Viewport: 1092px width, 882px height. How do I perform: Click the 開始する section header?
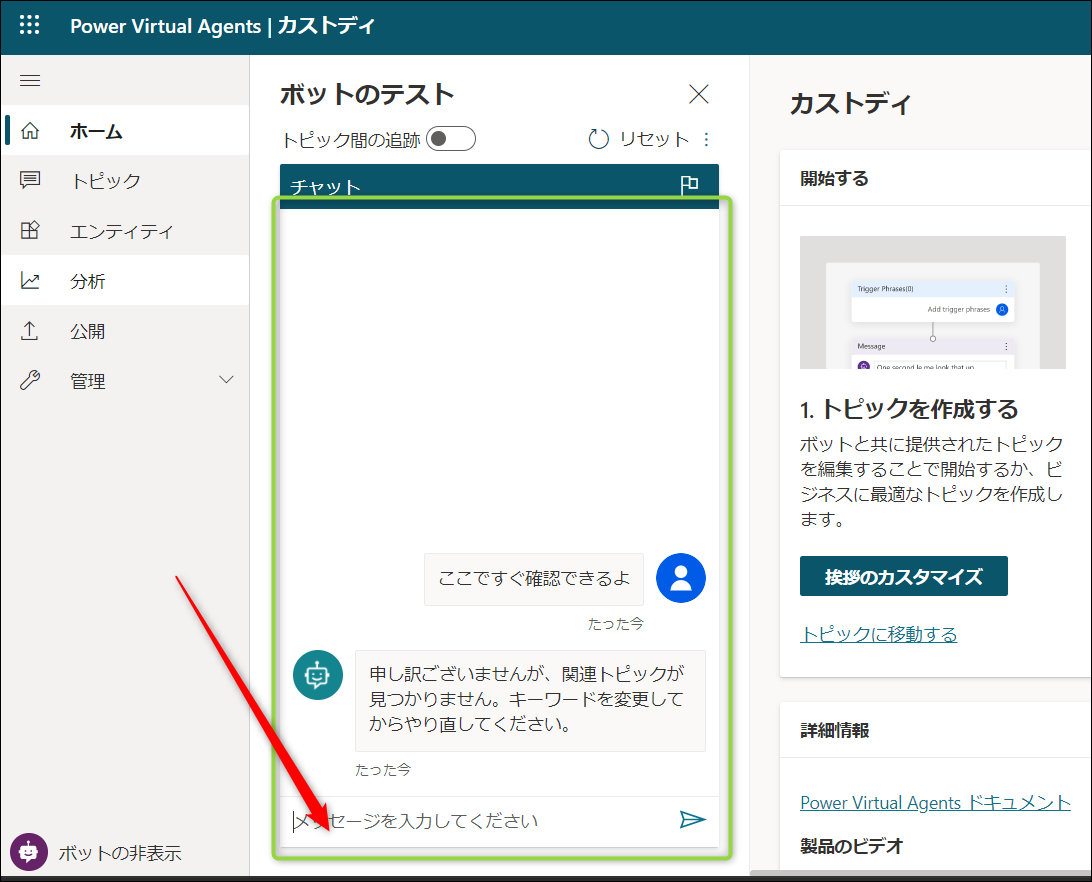[834, 178]
